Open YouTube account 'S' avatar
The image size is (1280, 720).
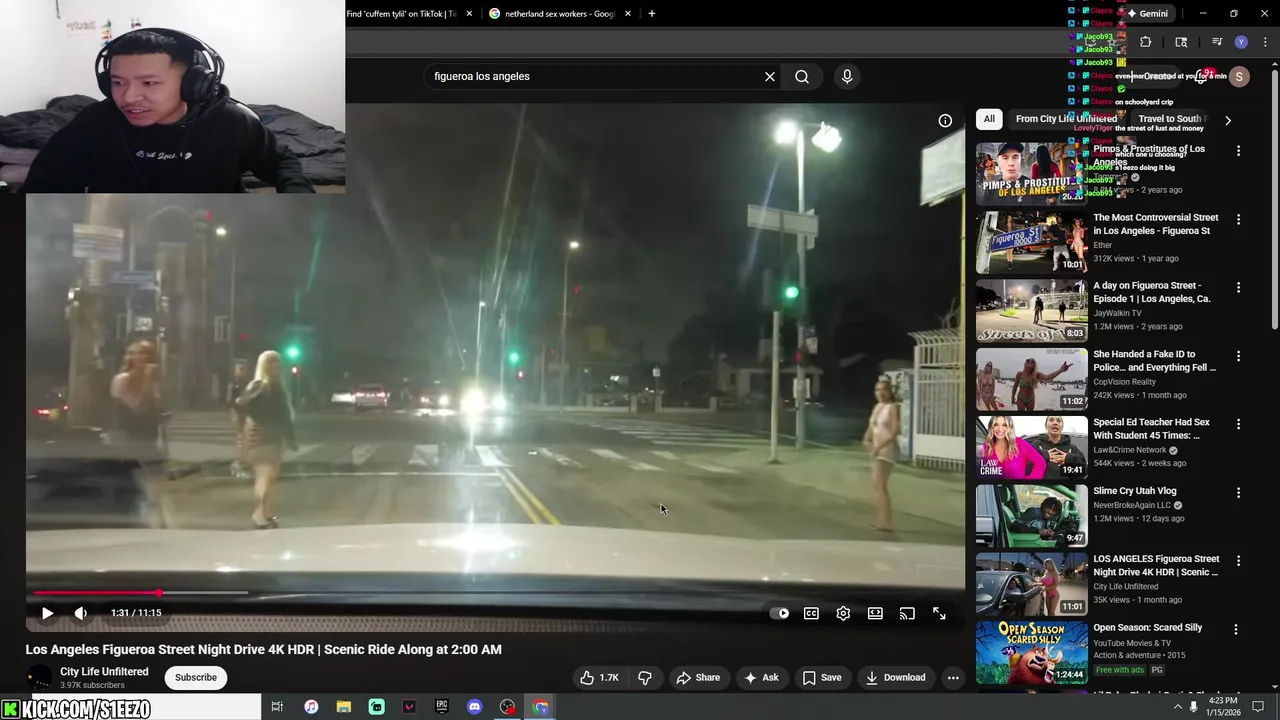tap(1239, 77)
